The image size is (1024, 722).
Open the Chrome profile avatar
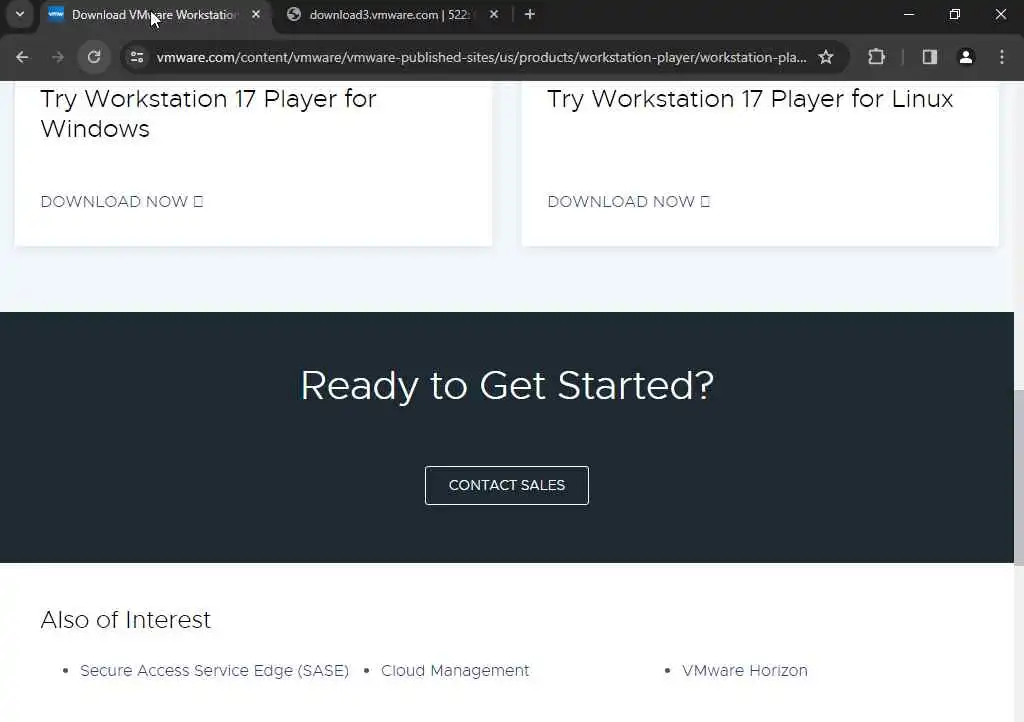[966, 57]
